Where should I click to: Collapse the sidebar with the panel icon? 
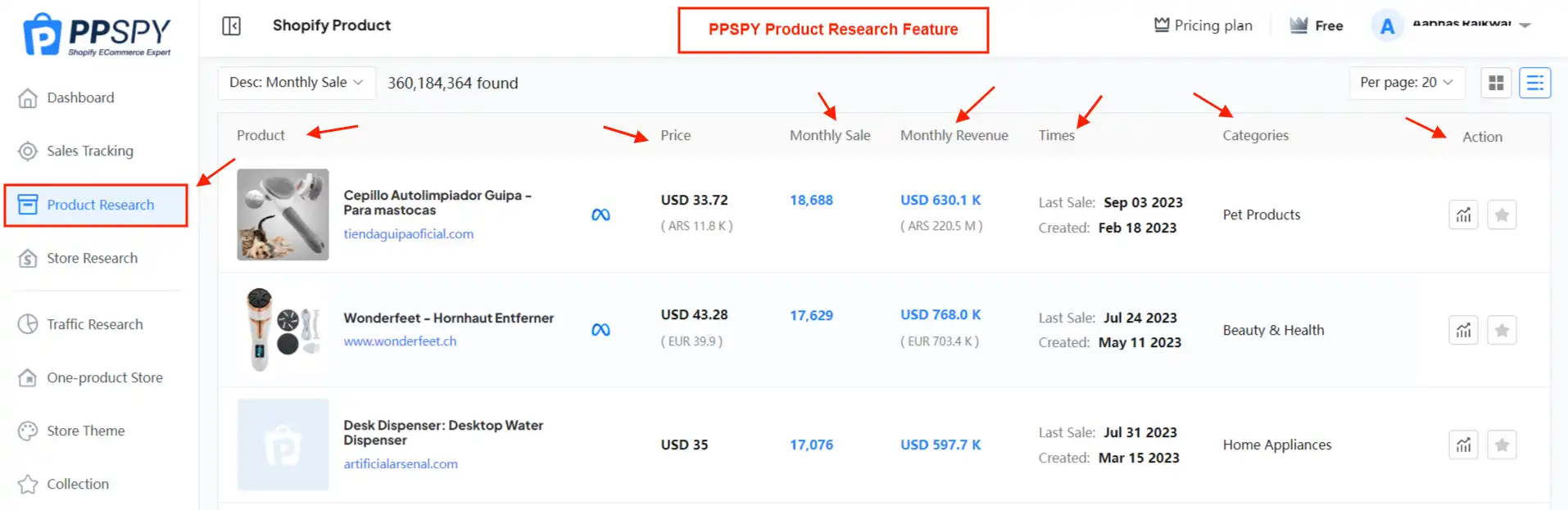tap(232, 26)
